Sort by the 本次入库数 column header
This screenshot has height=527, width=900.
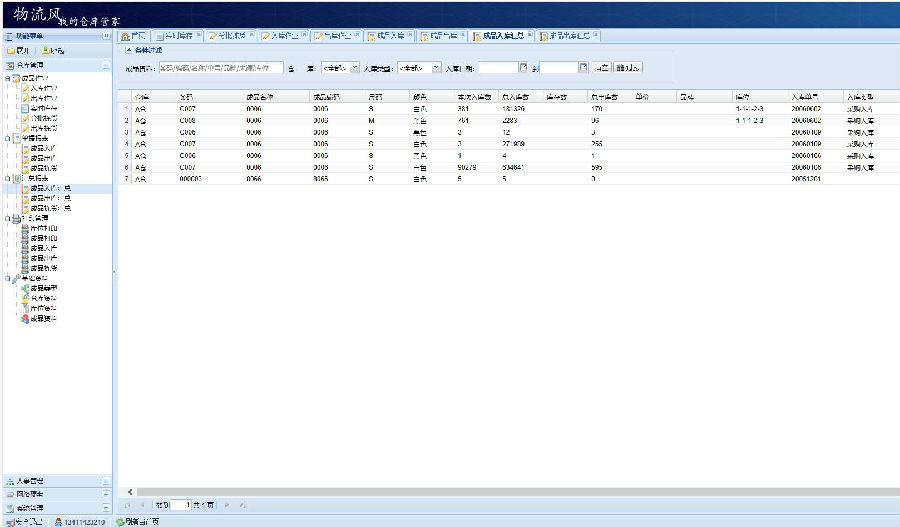[476, 97]
